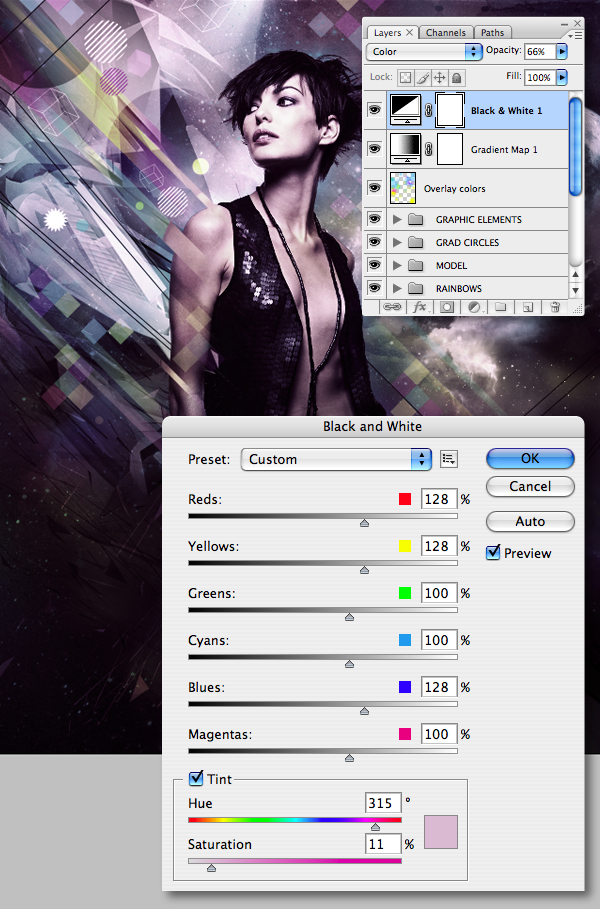Hide the Overlay colors layer
Viewport: 600px width, 909px height.
click(374, 187)
